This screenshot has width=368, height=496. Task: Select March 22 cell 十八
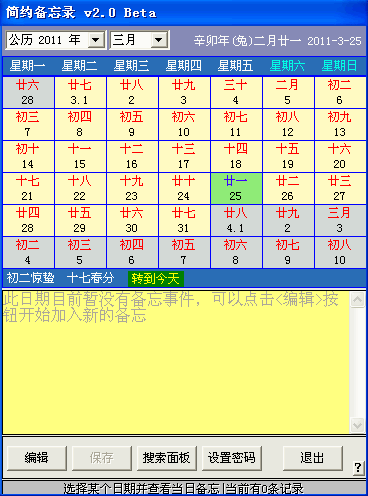(80, 188)
